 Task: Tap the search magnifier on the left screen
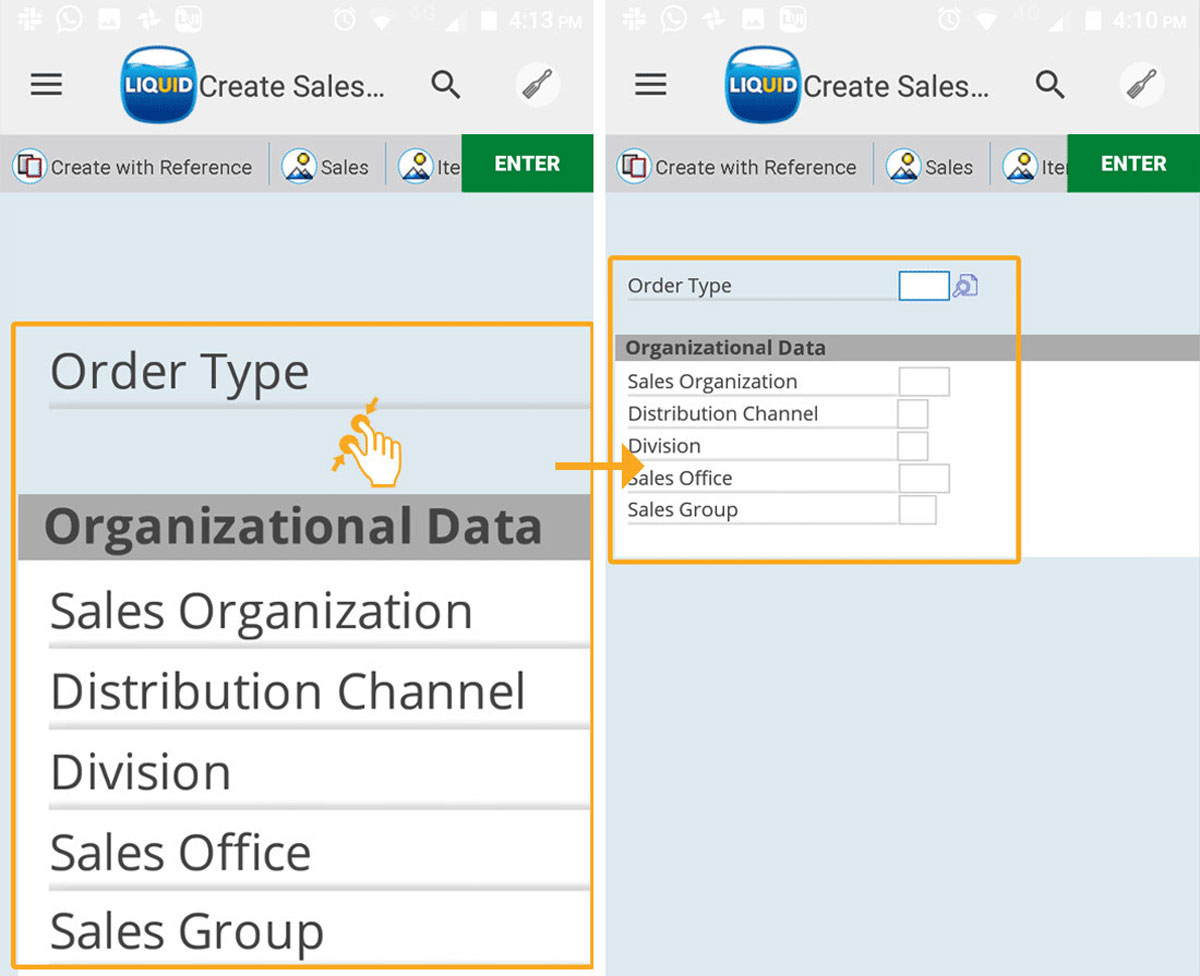pos(446,85)
